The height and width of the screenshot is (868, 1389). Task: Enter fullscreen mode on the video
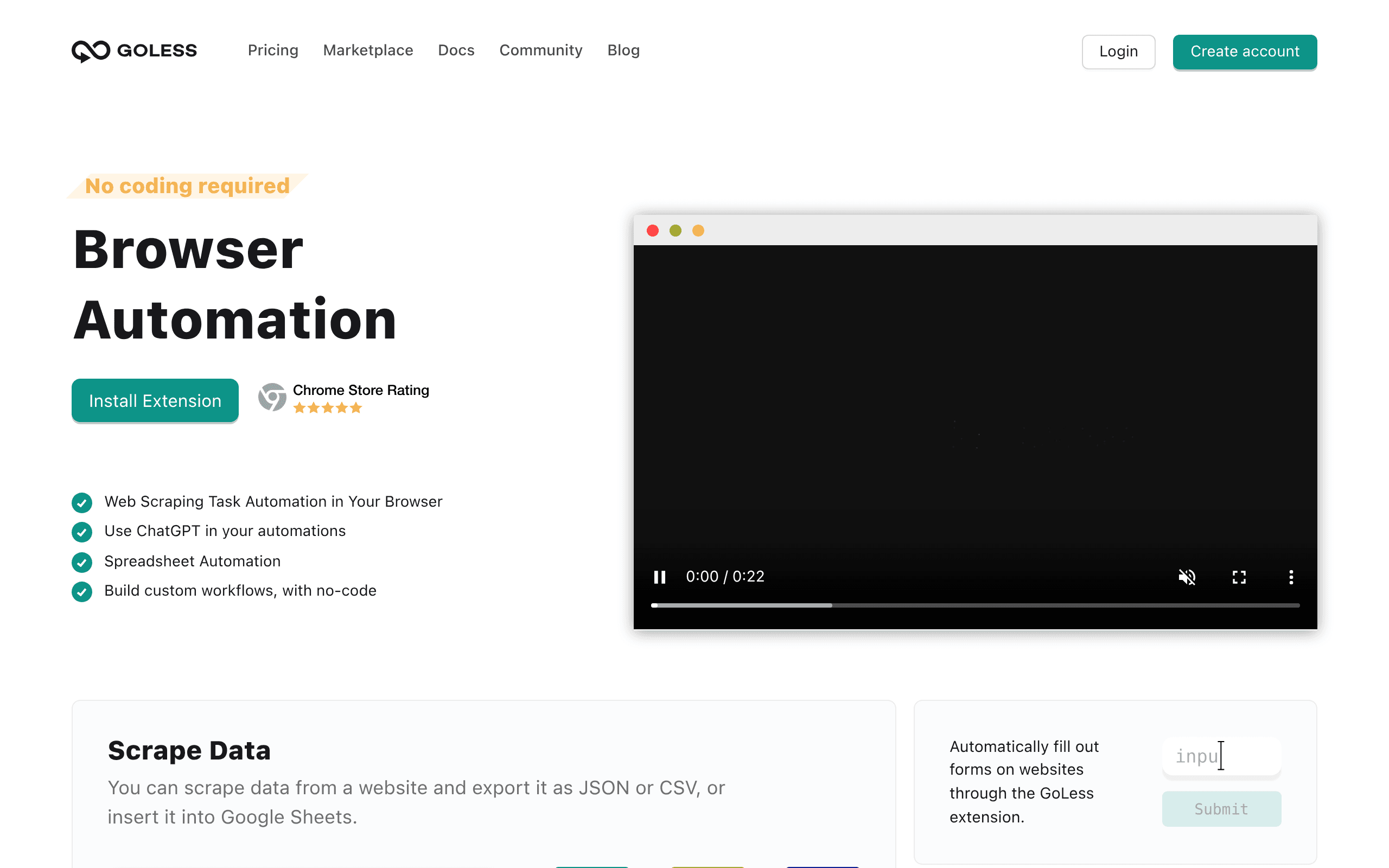click(1239, 577)
